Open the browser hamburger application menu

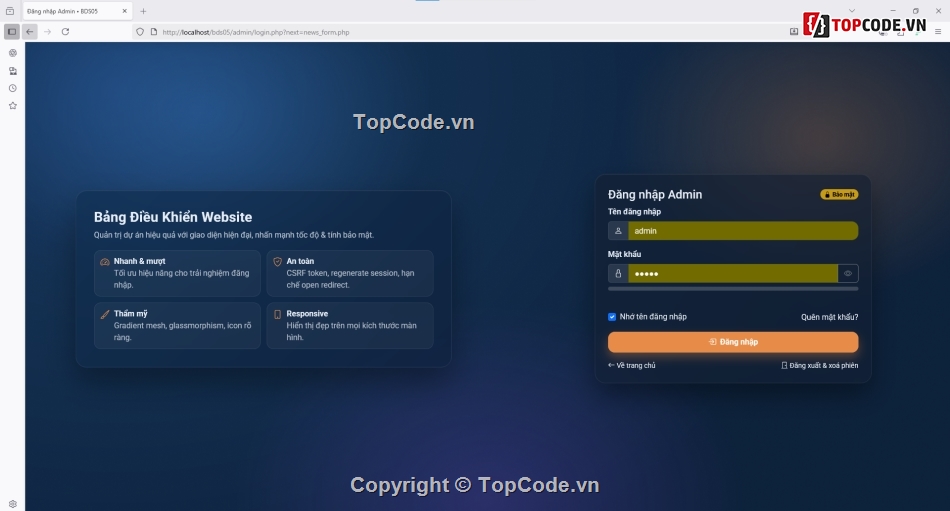(938, 32)
